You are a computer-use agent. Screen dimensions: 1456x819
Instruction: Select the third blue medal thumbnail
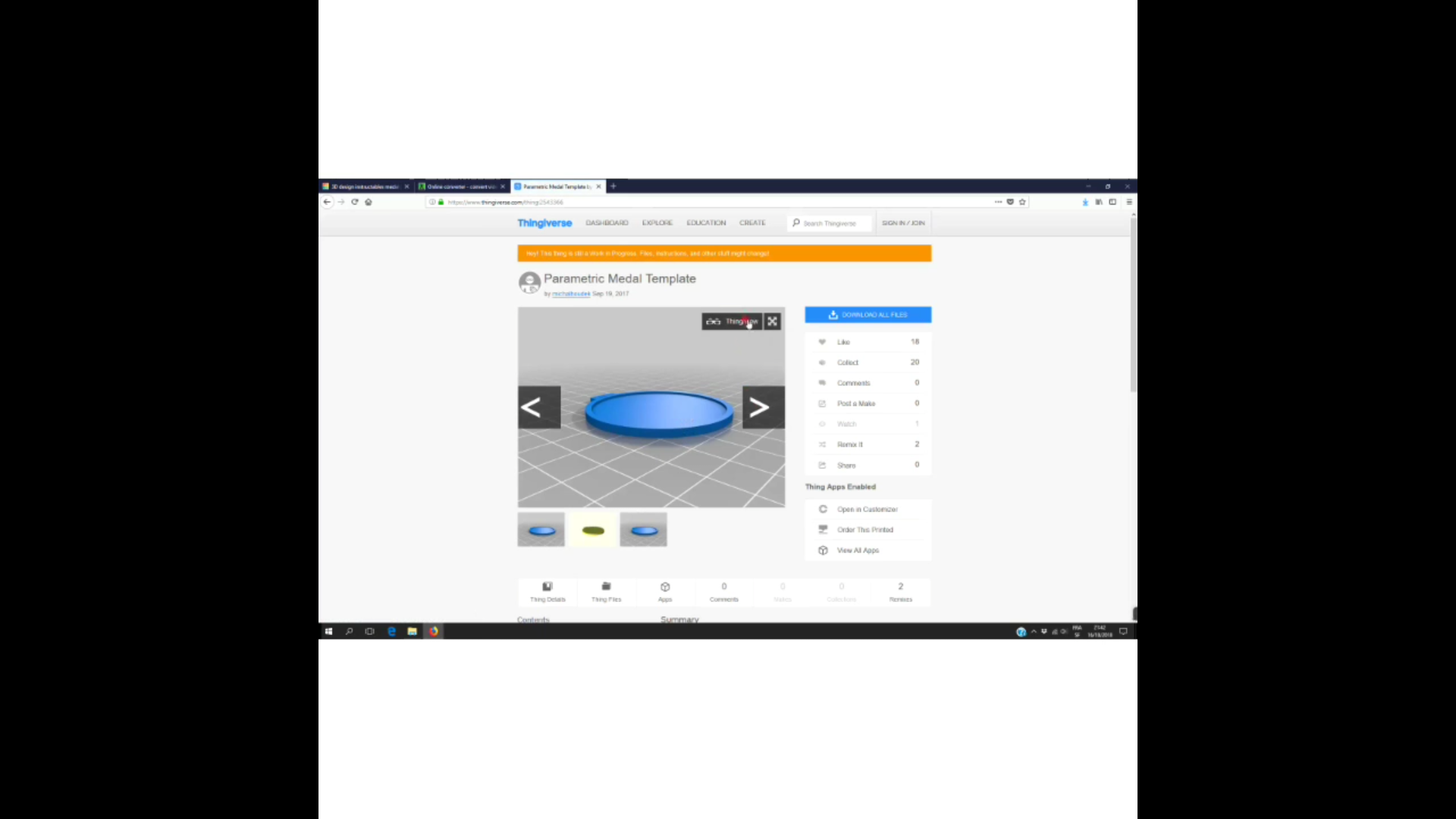(644, 530)
